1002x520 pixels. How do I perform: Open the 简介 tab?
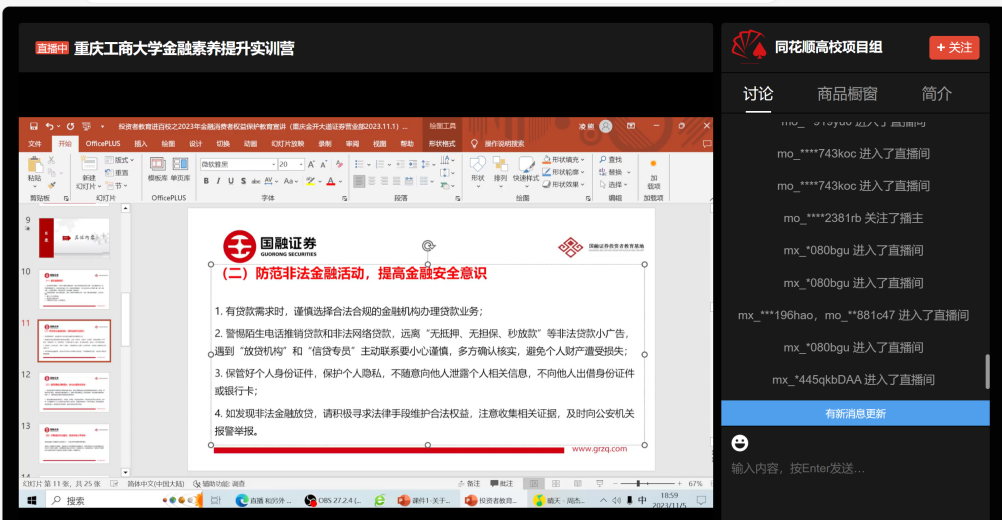coord(936,93)
